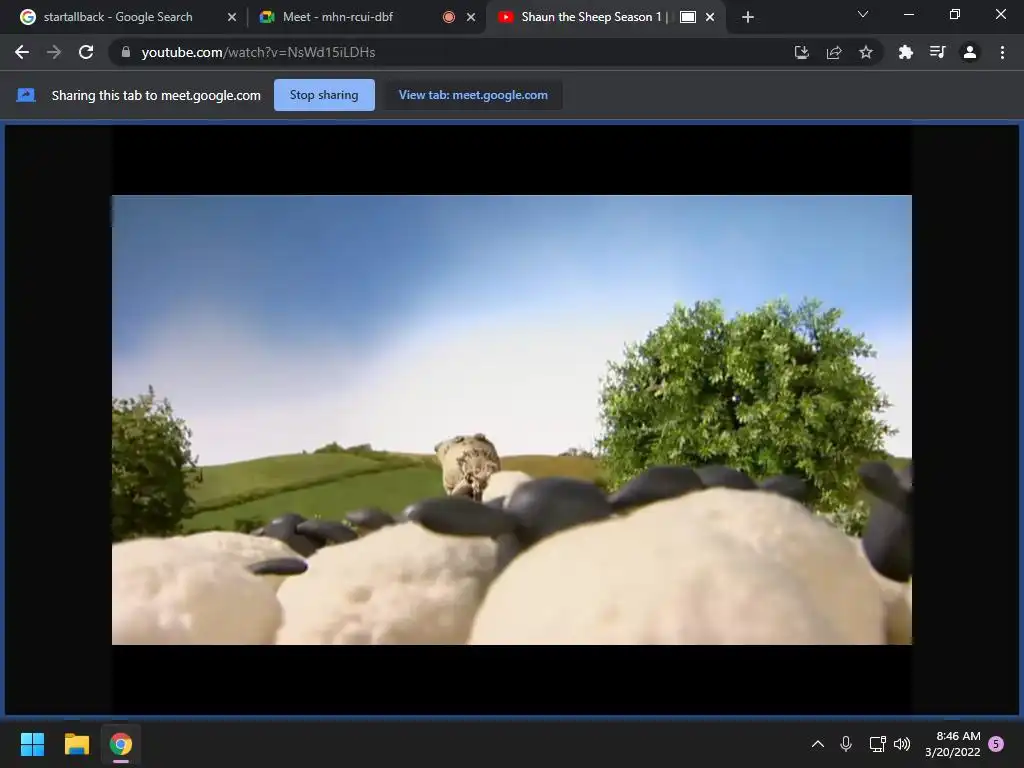This screenshot has height=768, width=1024.
Task: Open network status tray icon
Action: [877, 744]
